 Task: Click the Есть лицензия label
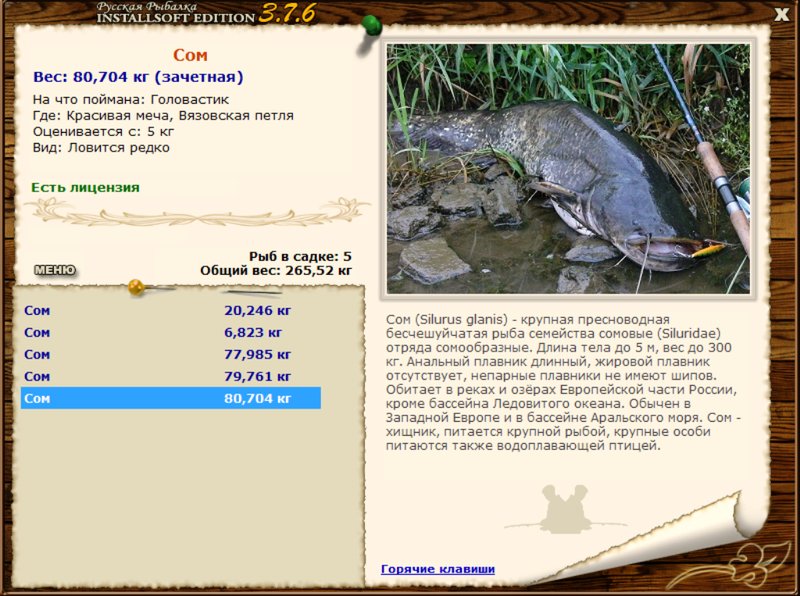(85, 187)
